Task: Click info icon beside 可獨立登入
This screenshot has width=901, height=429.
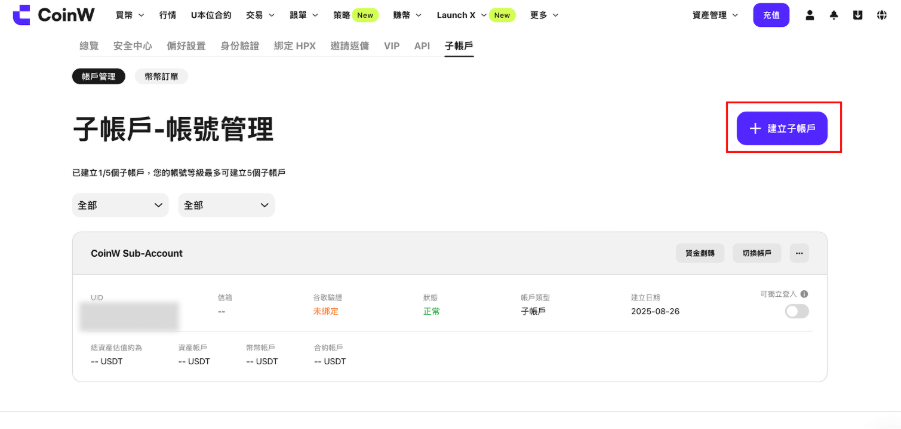Action: pos(804,294)
